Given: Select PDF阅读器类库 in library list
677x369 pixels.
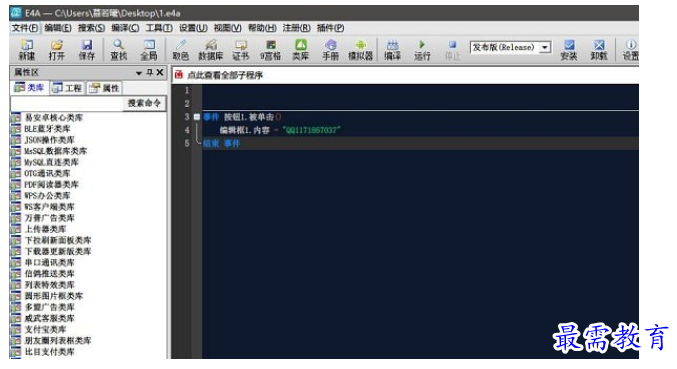Looking at the screenshot, I should click(51, 185).
